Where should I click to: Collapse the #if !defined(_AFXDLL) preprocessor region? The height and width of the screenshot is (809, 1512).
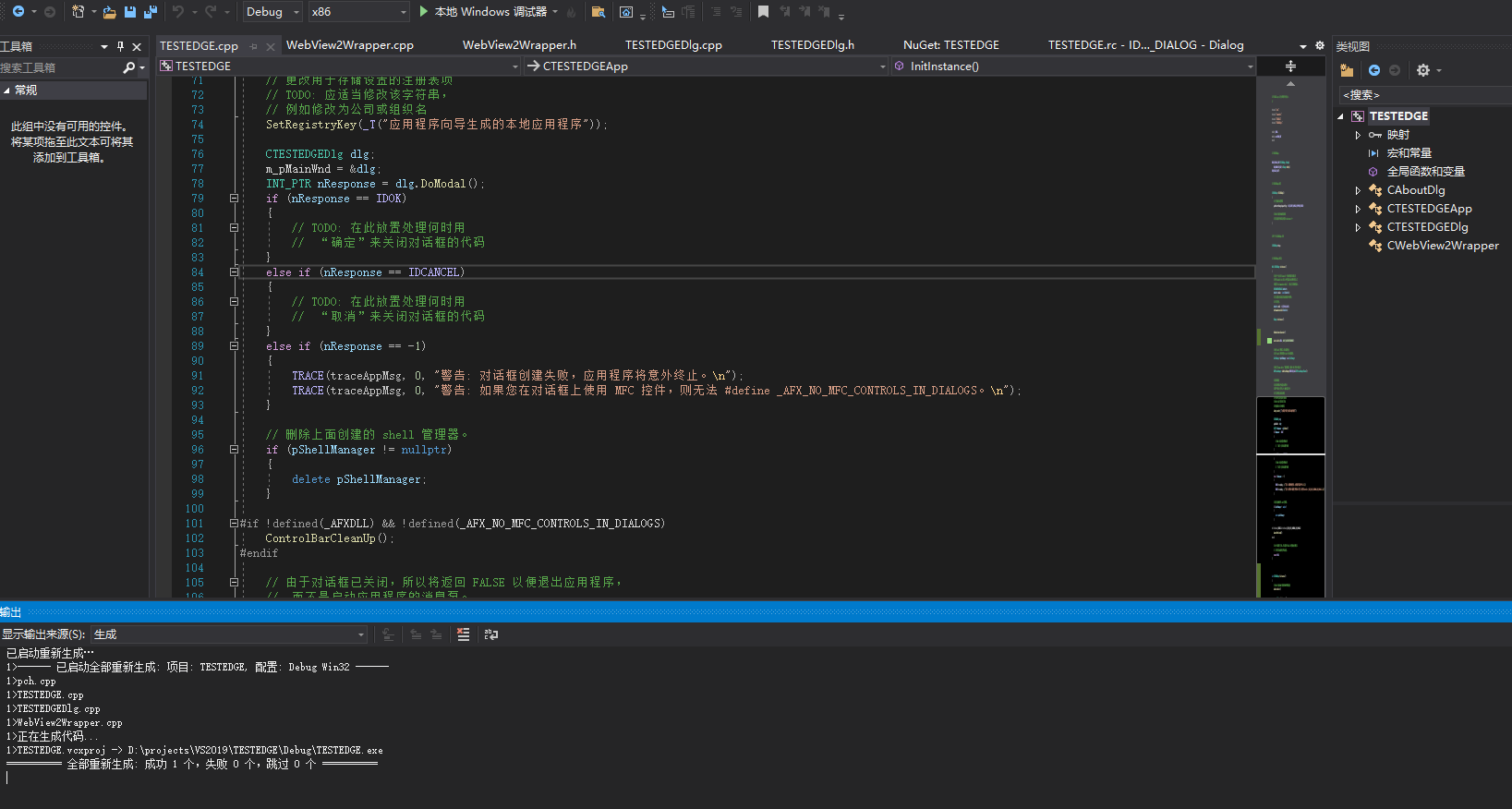(x=234, y=524)
